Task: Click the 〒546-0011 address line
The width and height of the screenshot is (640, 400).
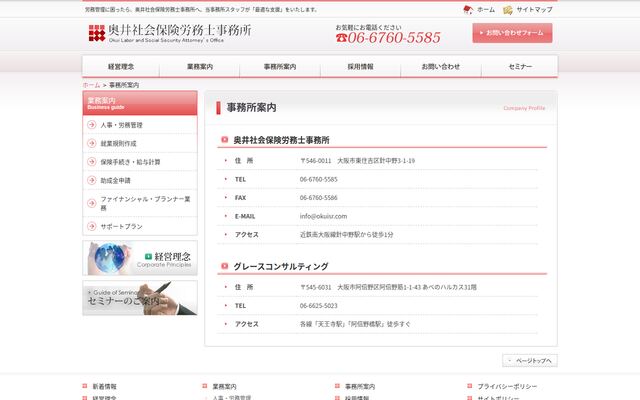Action: [x=358, y=161]
